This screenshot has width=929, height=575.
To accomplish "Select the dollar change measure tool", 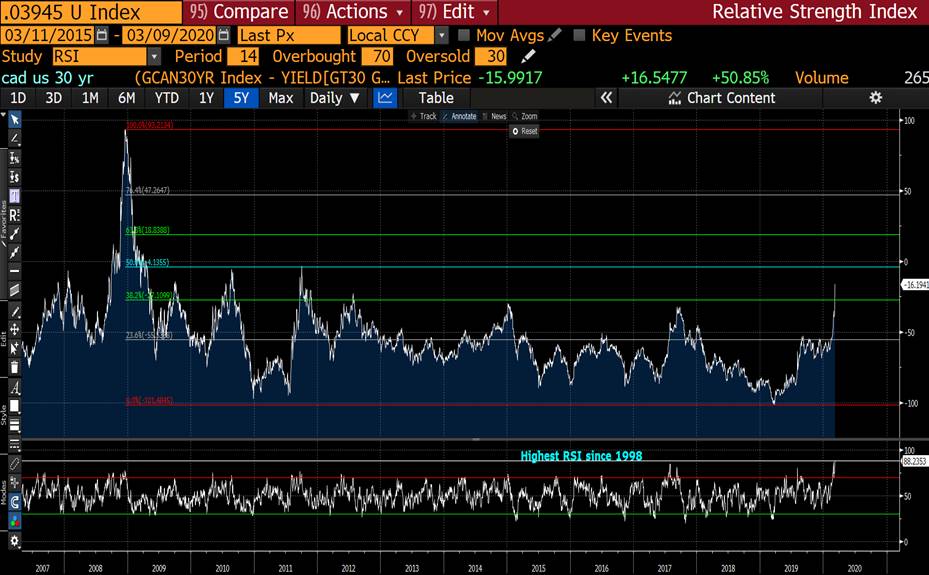I will point(14,177).
